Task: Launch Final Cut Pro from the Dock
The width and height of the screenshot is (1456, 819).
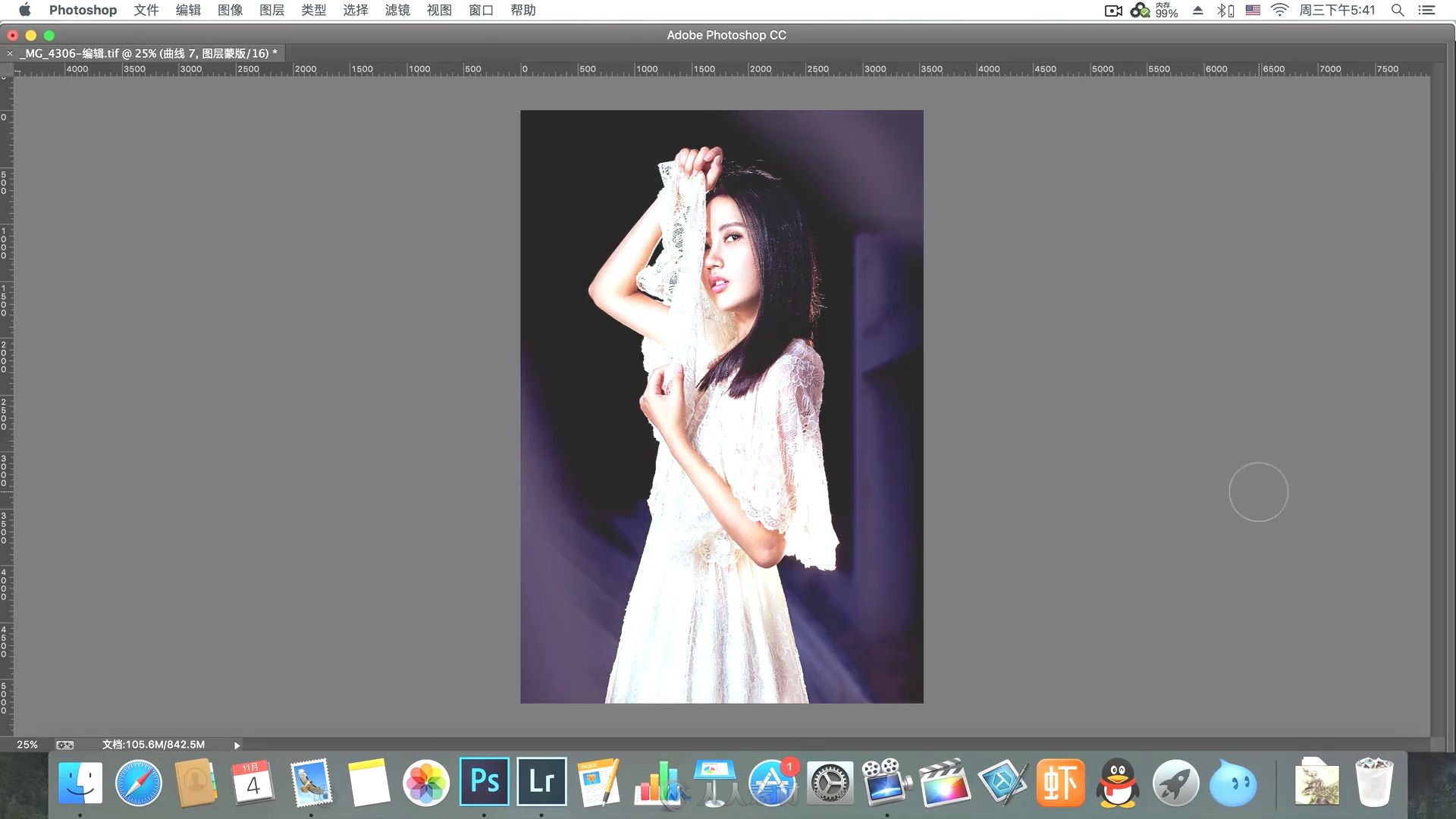Action: coord(944,783)
